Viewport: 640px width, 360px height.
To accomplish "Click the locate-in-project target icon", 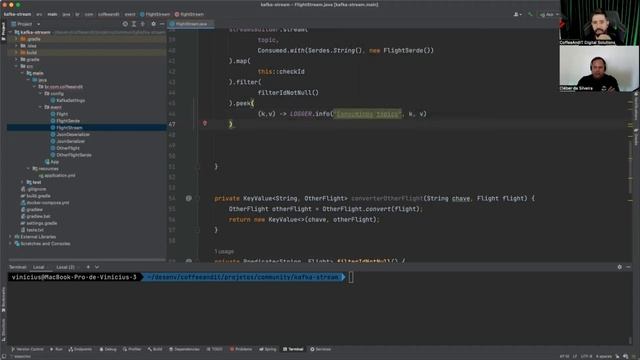I will pos(125,24).
